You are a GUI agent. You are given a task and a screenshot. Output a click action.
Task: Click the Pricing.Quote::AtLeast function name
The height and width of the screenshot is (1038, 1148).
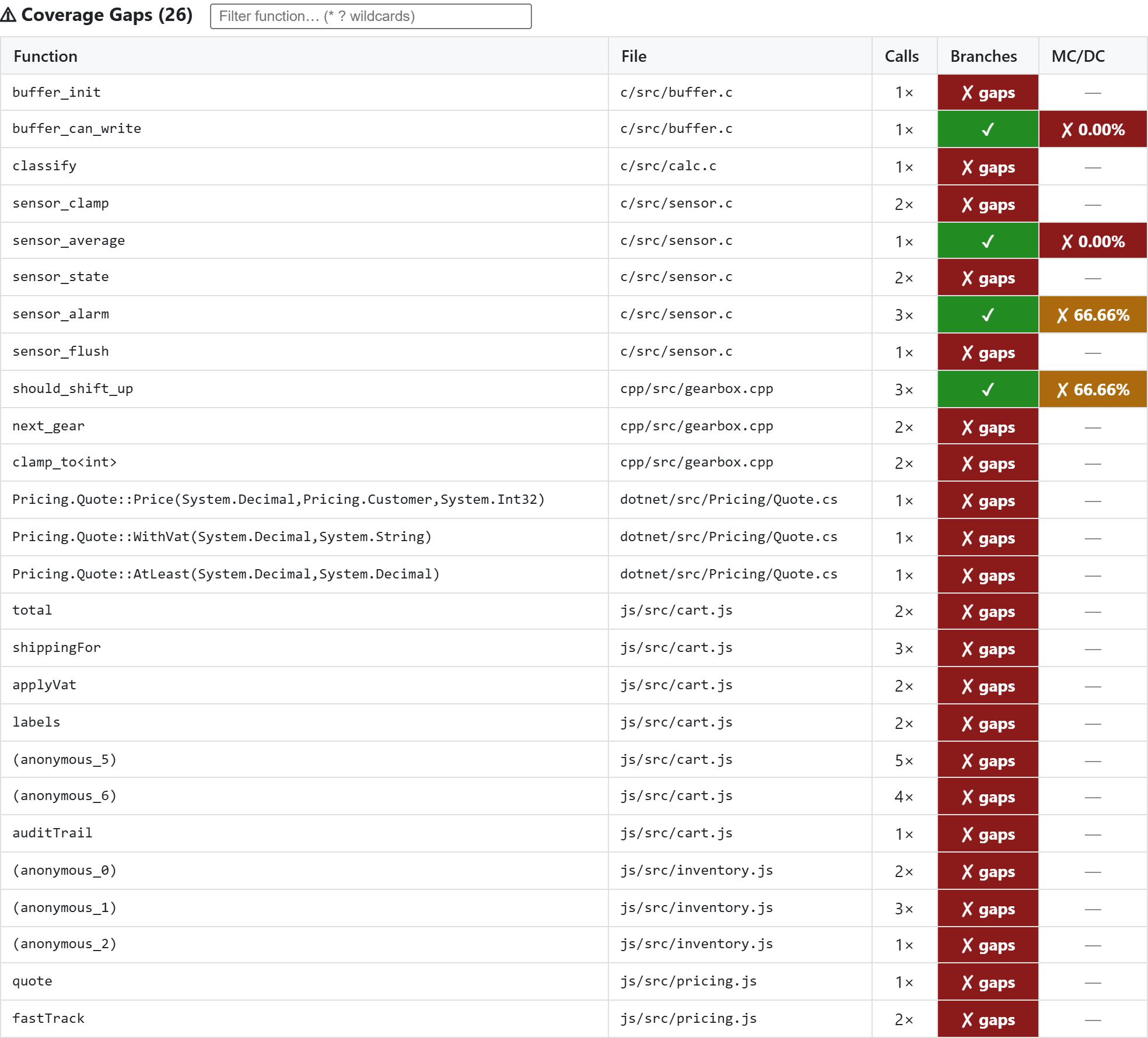pos(226,574)
